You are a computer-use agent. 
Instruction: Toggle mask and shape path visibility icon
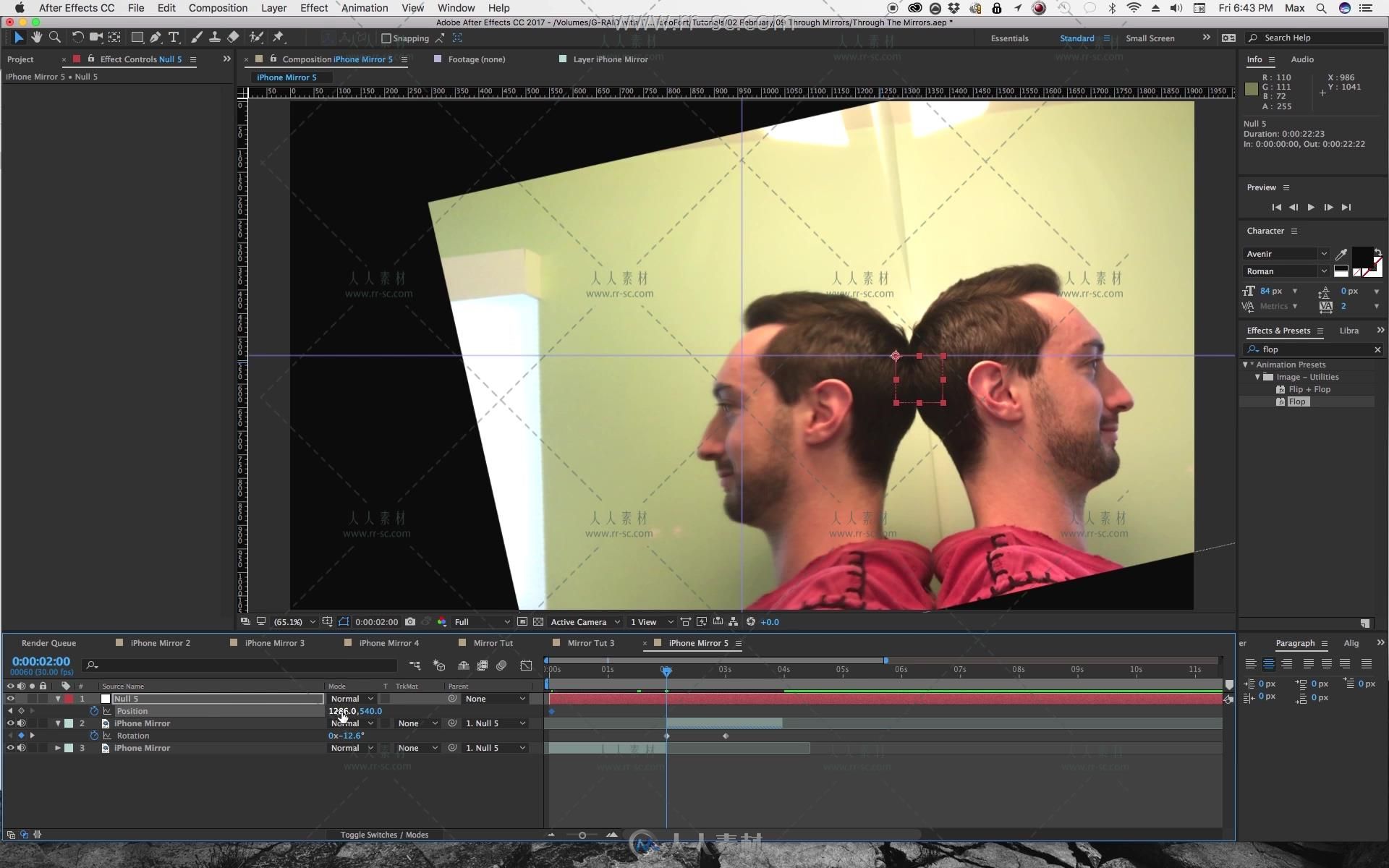click(x=343, y=622)
